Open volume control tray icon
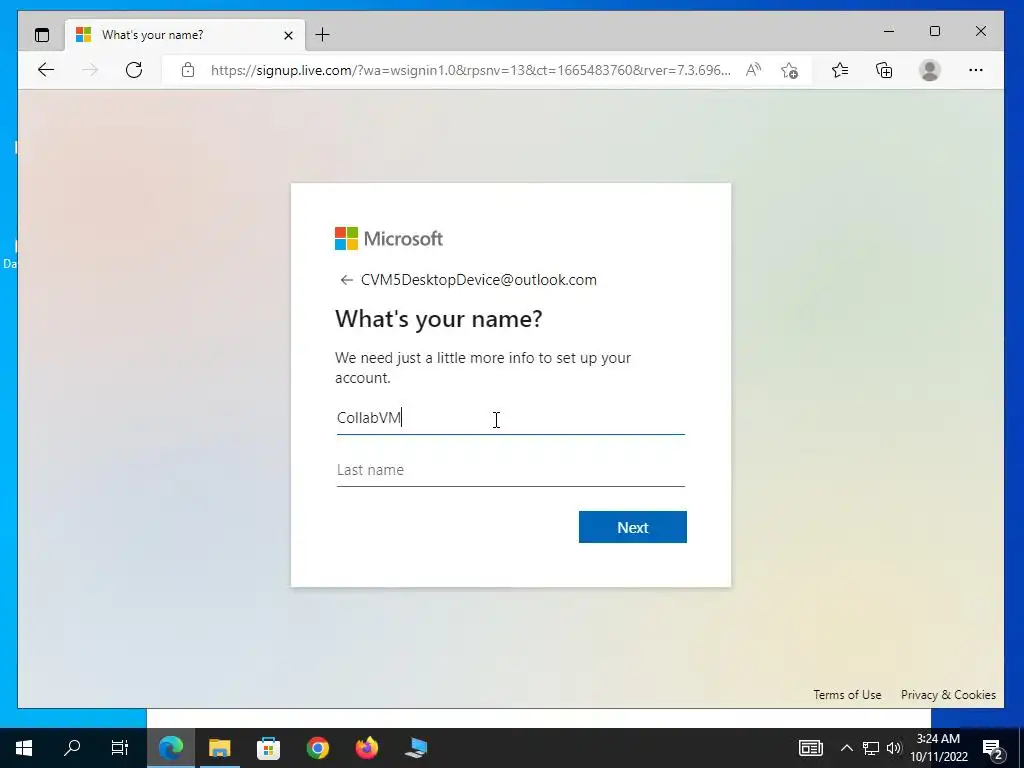Viewport: 1024px width, 768px height. click(893, 748)
